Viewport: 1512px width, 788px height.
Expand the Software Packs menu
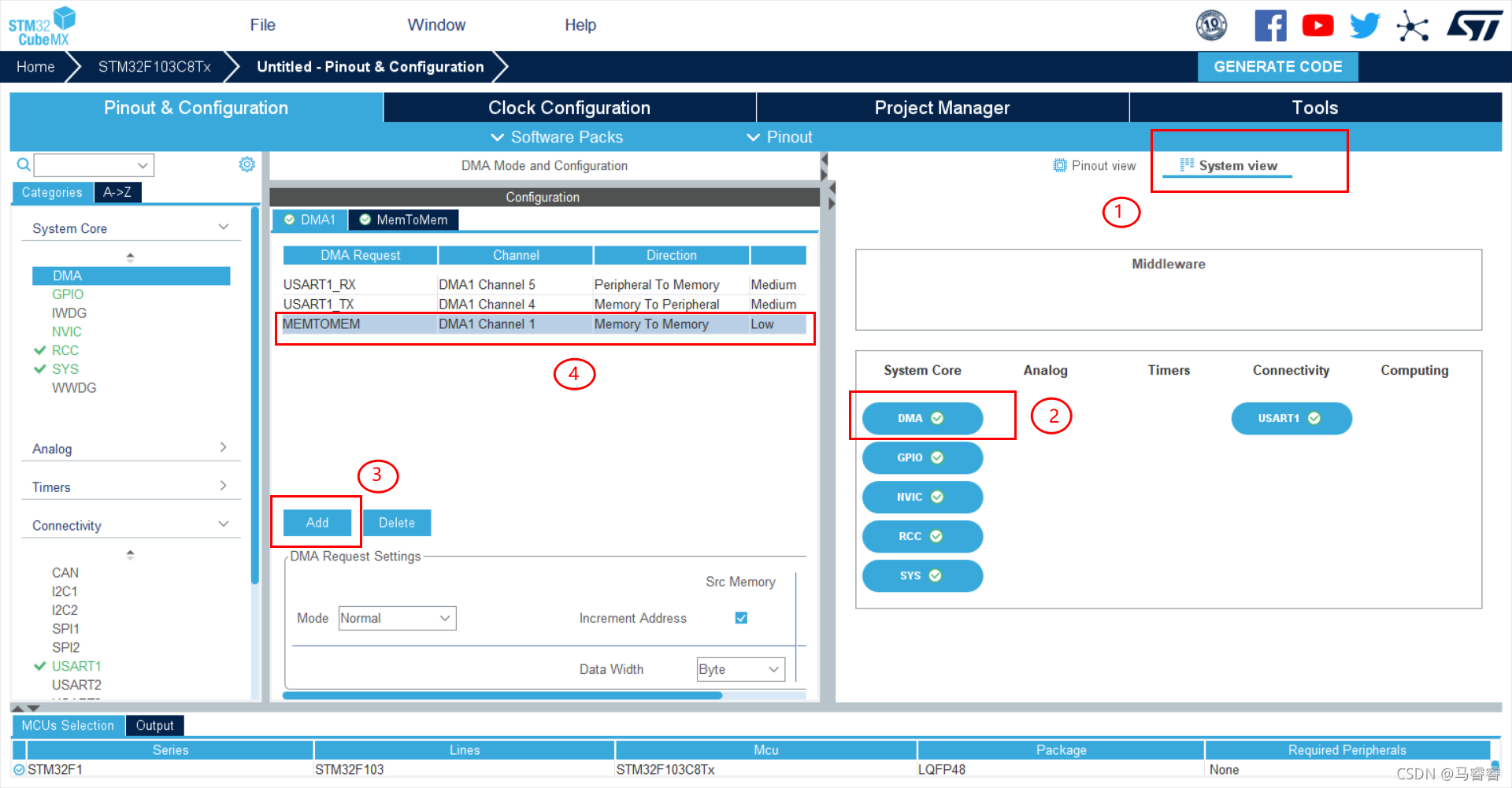[x=557, y=137]
